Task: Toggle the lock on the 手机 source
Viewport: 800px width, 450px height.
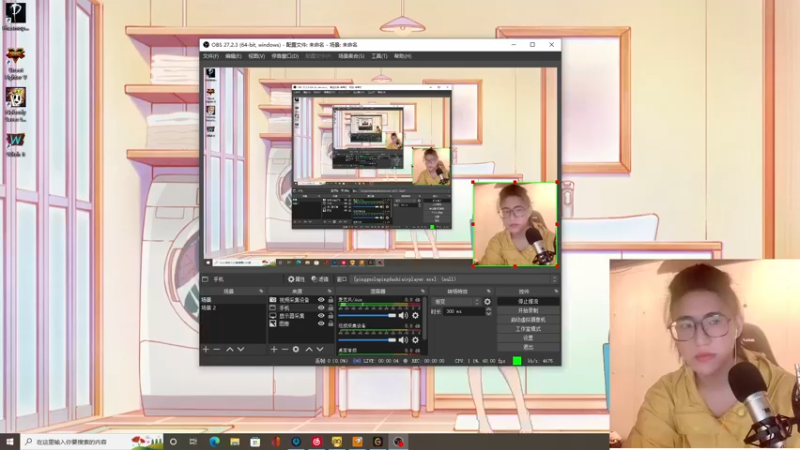Action: 331,308
